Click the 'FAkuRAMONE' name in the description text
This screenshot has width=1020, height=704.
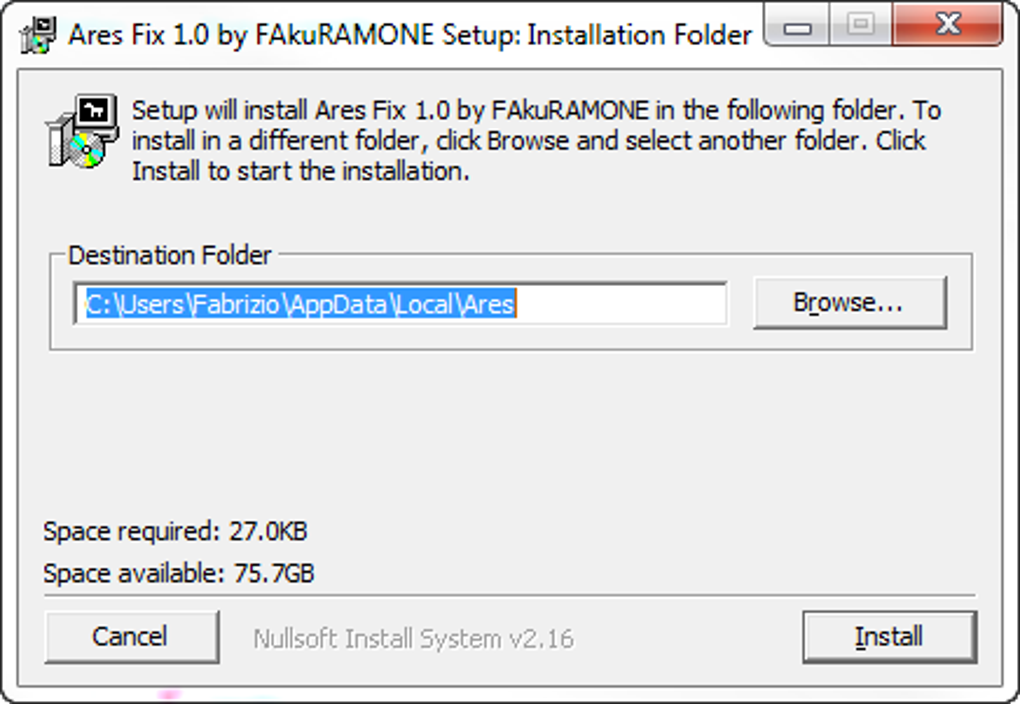click(x=570, y=110)
